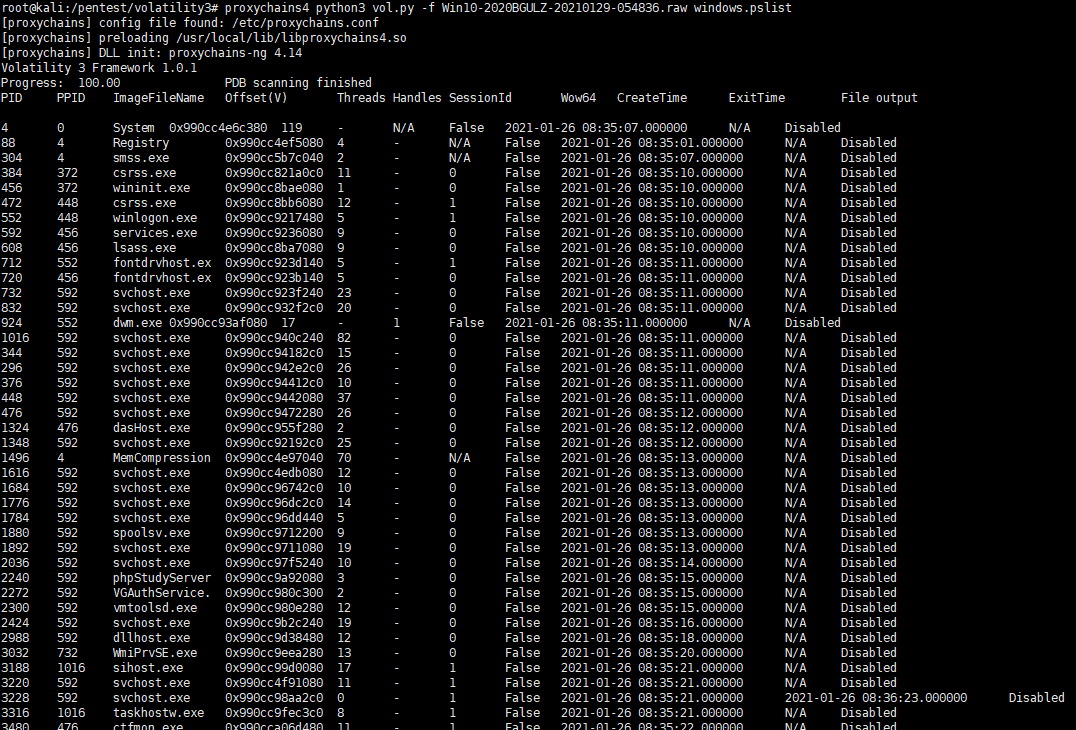The width and height of the screenshot is (1076, 730).
Task: Click the WmiPrvSE.exe process name
Action: (x=155, y=653)
